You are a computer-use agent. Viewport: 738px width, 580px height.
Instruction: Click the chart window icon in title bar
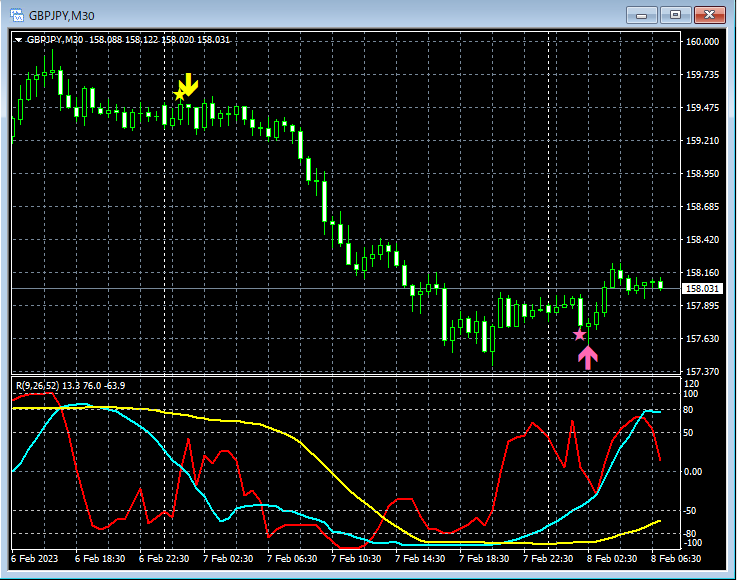pos(17,15)
